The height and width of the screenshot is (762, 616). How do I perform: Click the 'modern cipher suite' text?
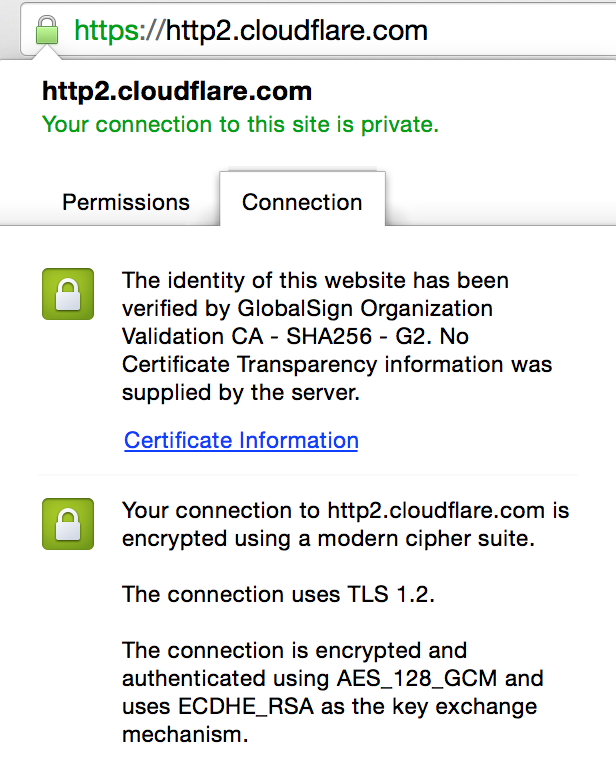coord(426,539)
